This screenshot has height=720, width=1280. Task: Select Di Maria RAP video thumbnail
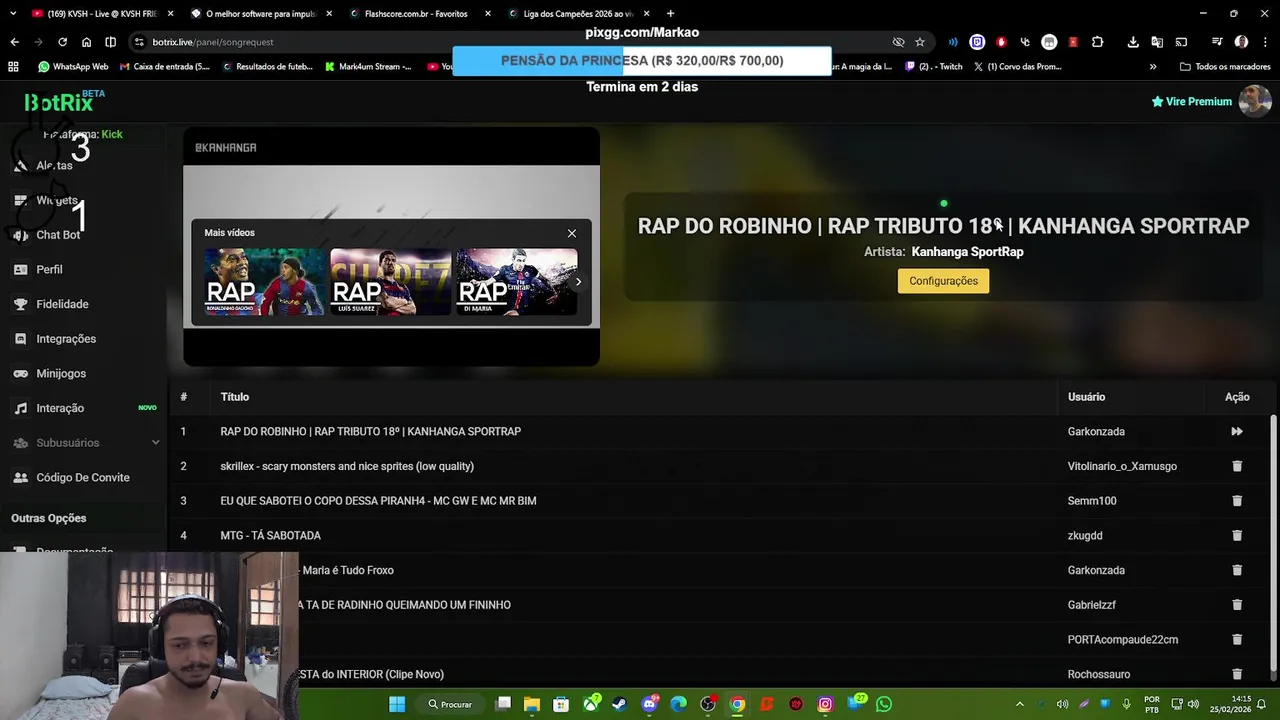(516, 282)
